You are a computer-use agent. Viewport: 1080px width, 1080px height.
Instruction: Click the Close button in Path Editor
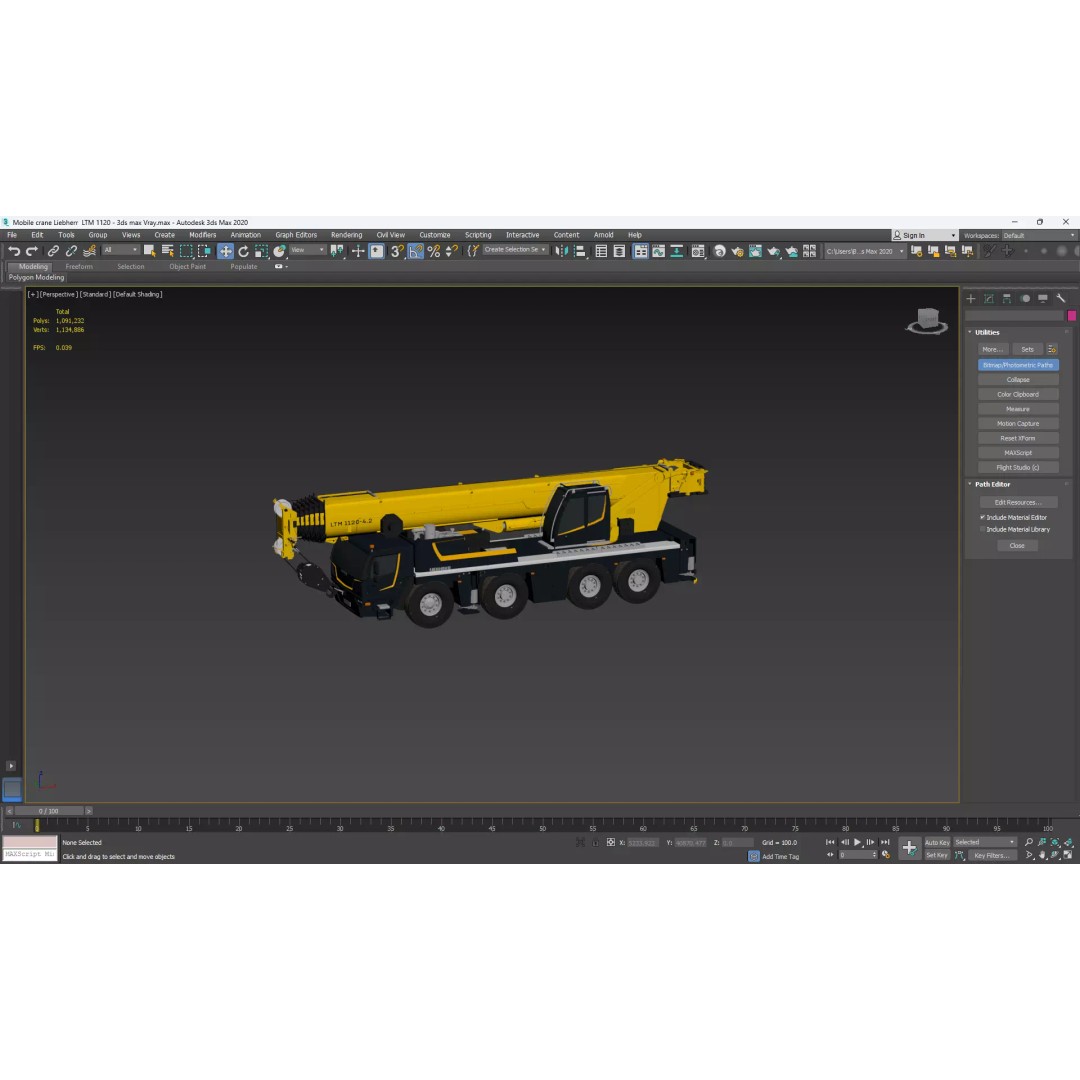(x=1017, y=546)
